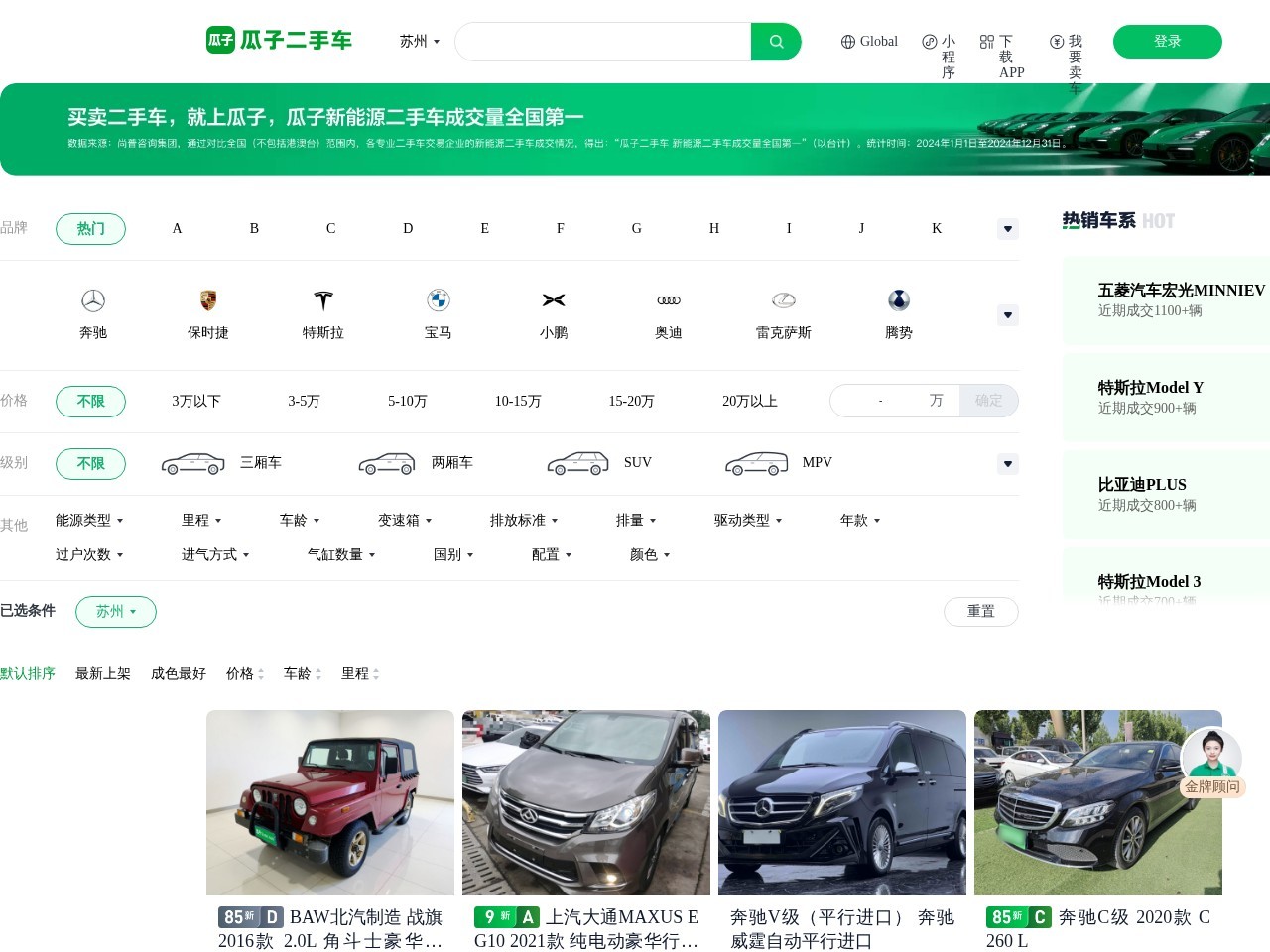Toggle car age (车龄) sort arrows
1270x952 pixels.
tap(318, 674)
